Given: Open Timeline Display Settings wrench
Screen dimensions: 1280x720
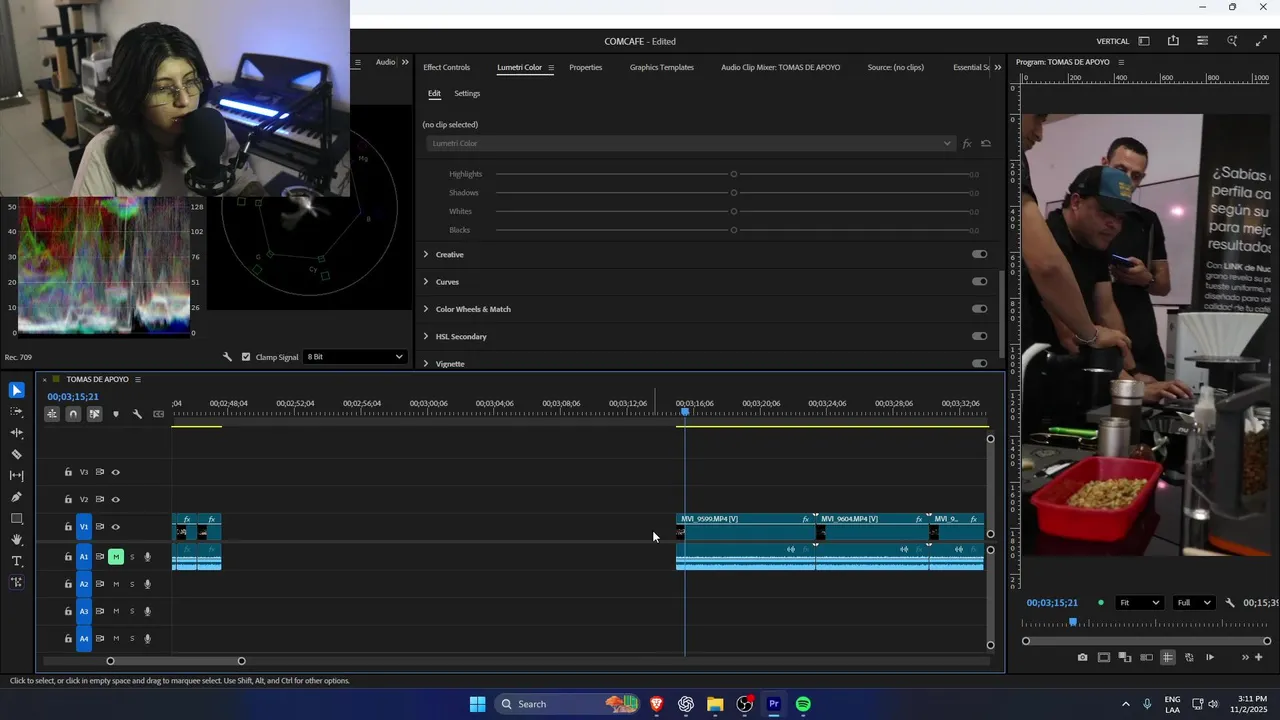Looking at the screenshot, I should 137,414.
